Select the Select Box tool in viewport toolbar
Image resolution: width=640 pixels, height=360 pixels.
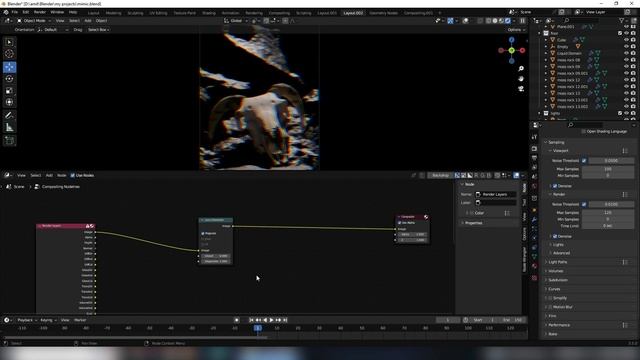point(9,42)
